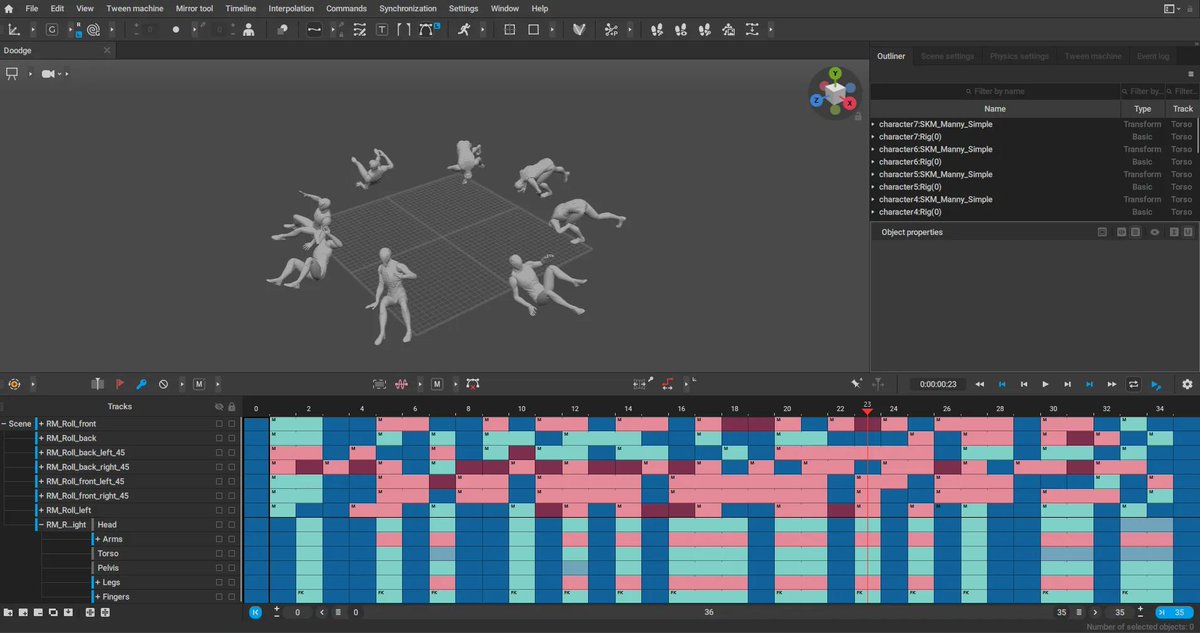Select the Bezier interpolation curve icon
This screenshot has height=633, width=1200.
[x=314, y=30]
